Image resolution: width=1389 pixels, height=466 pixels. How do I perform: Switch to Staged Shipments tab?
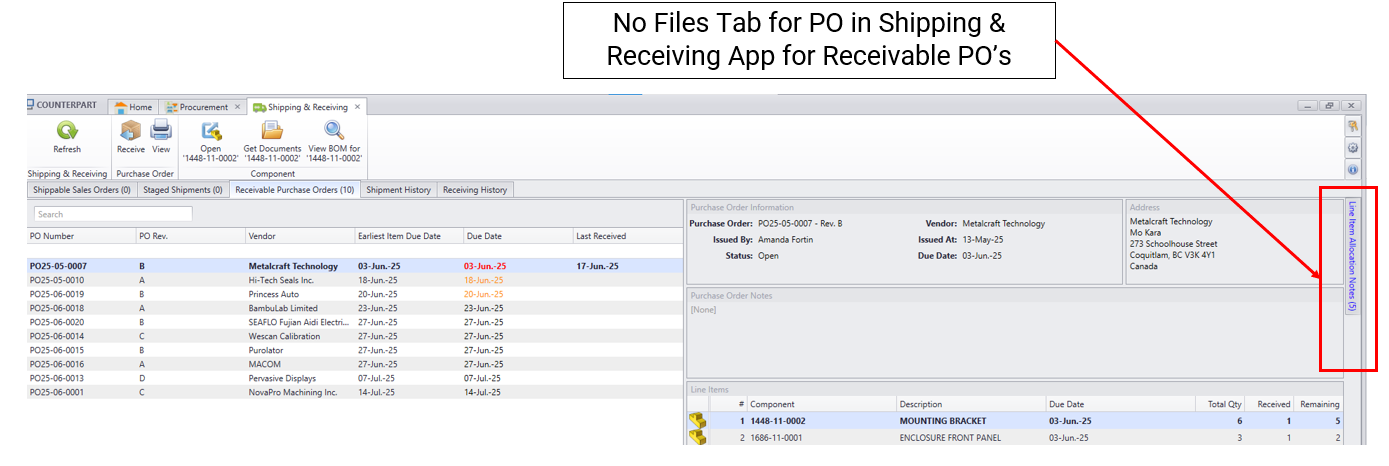(x=183, y=190)
